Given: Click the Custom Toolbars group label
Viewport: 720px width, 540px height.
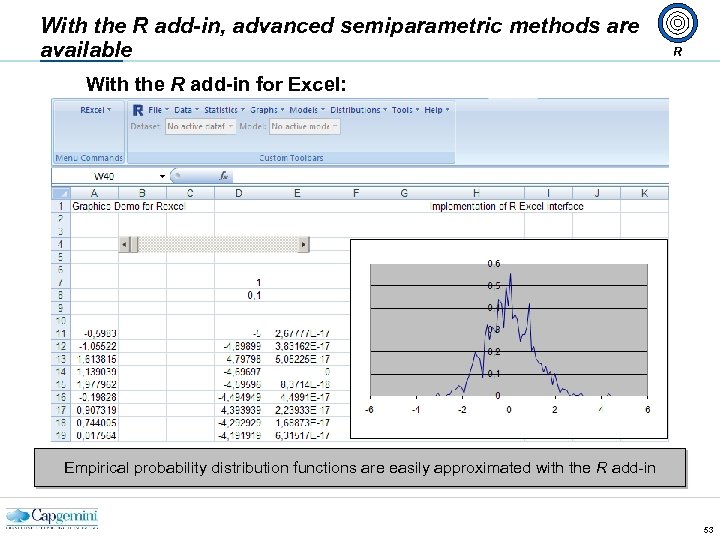Looking at the screenshot, I should (291, 158).
